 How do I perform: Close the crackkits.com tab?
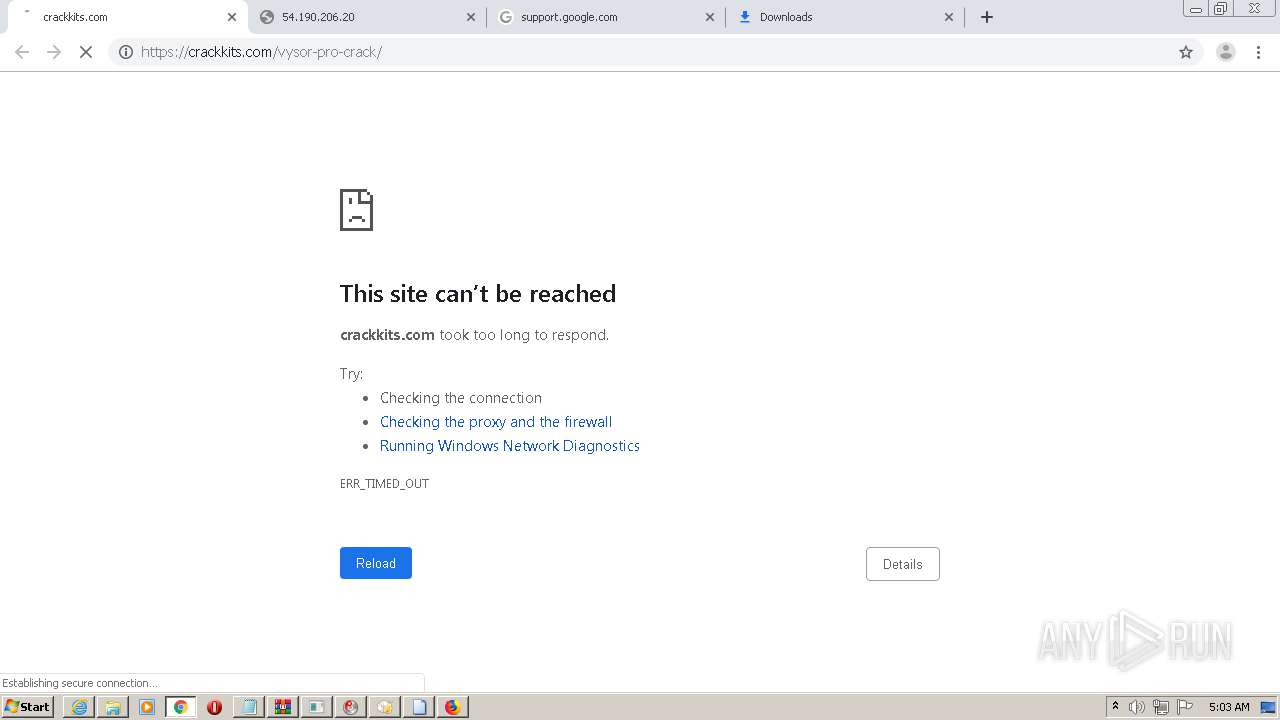(232, 17)
